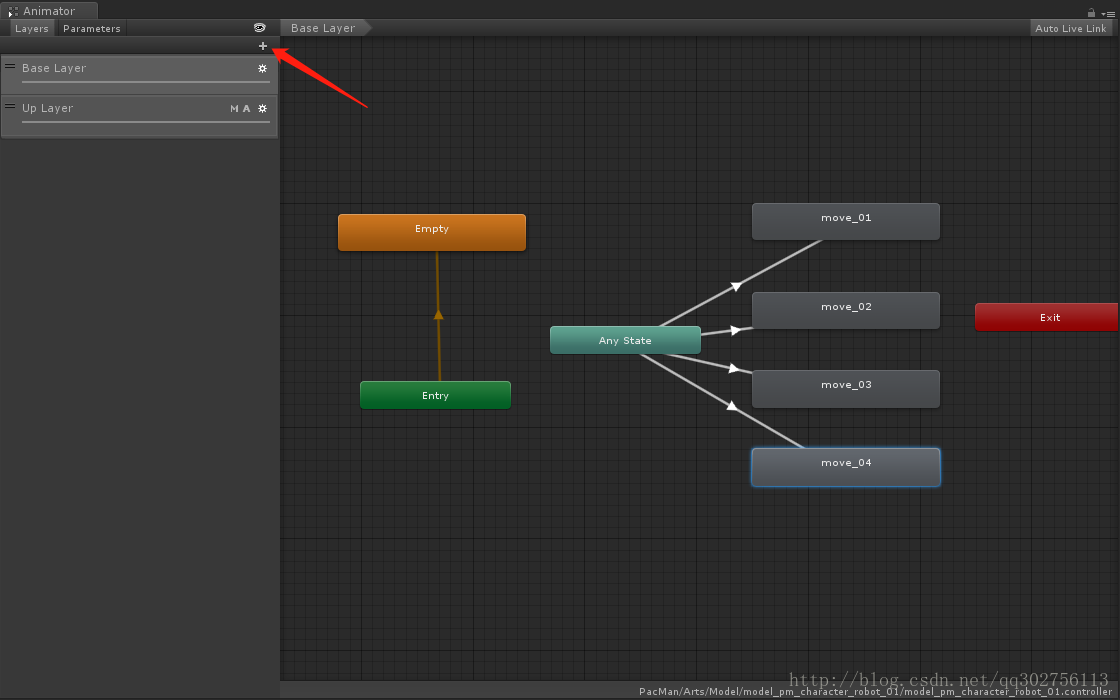Image resolution: width=1120 pixels, height=700 pixels.
Task: Switch to the Parameters tab
Action: pos(91,29)
